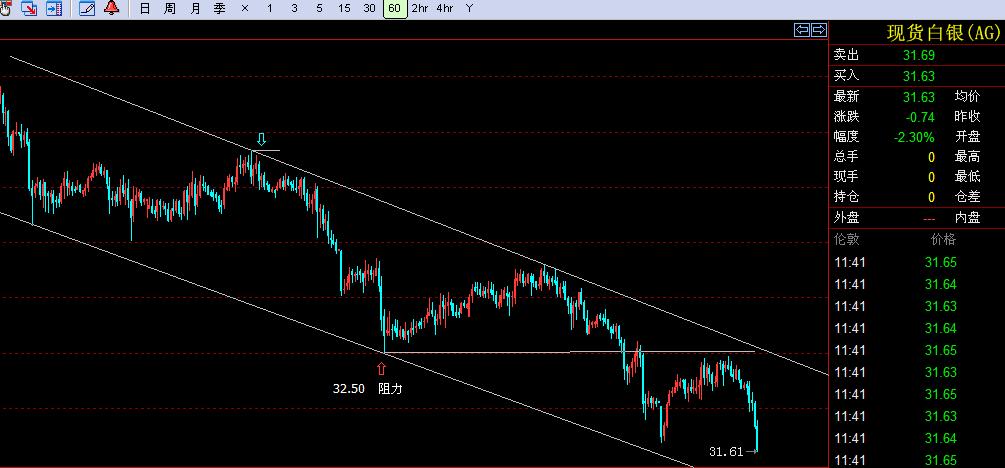1005x468 pixels.
Task: Select the 5-minute timeframe
Action: (319, 8)
